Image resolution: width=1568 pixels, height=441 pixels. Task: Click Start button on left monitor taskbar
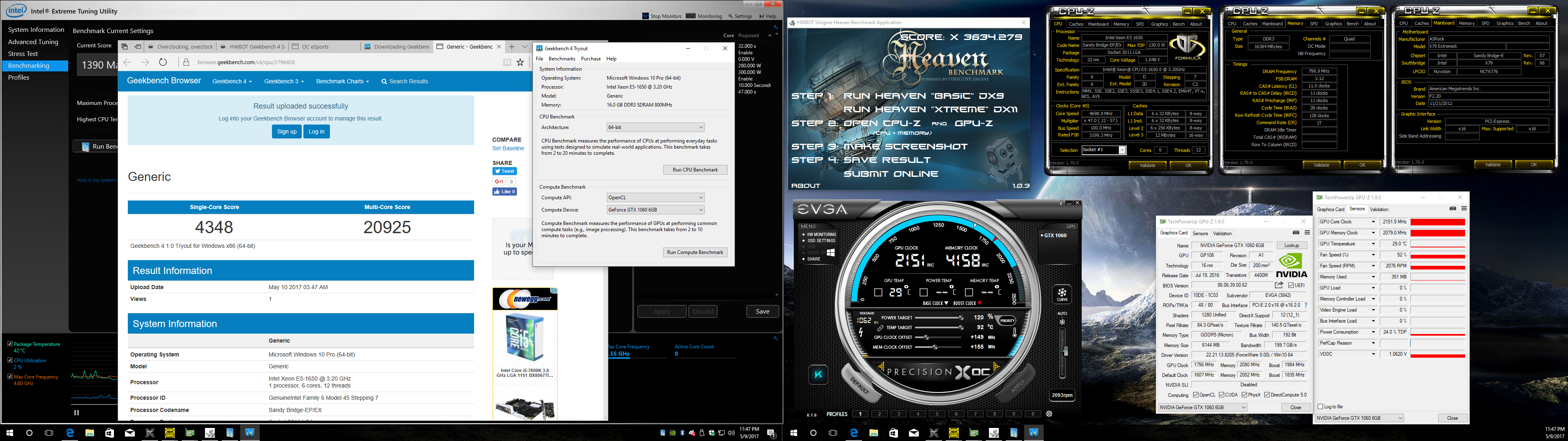point(10,433)
